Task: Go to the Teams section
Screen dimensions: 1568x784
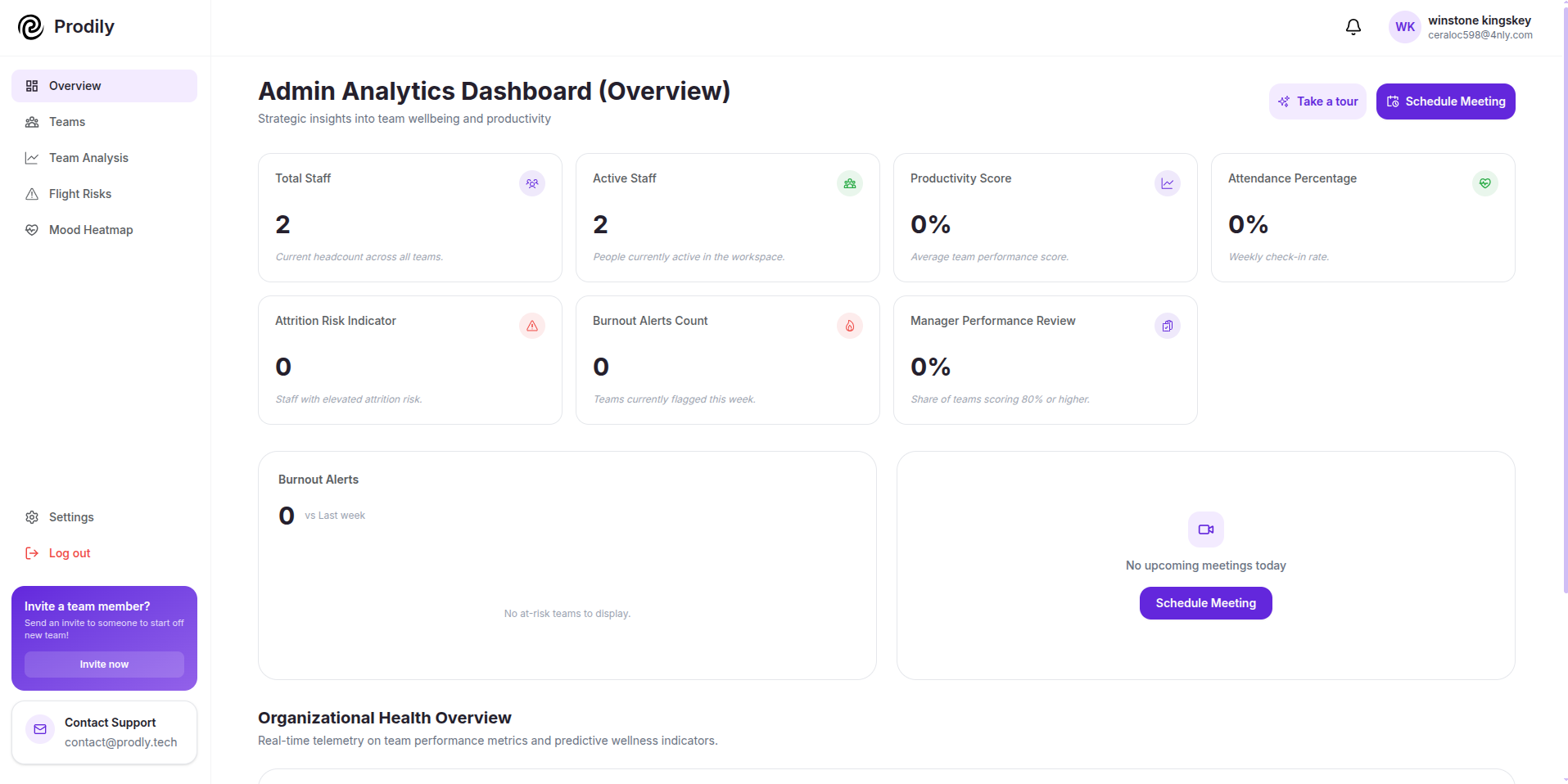Action: pos(104,122)
